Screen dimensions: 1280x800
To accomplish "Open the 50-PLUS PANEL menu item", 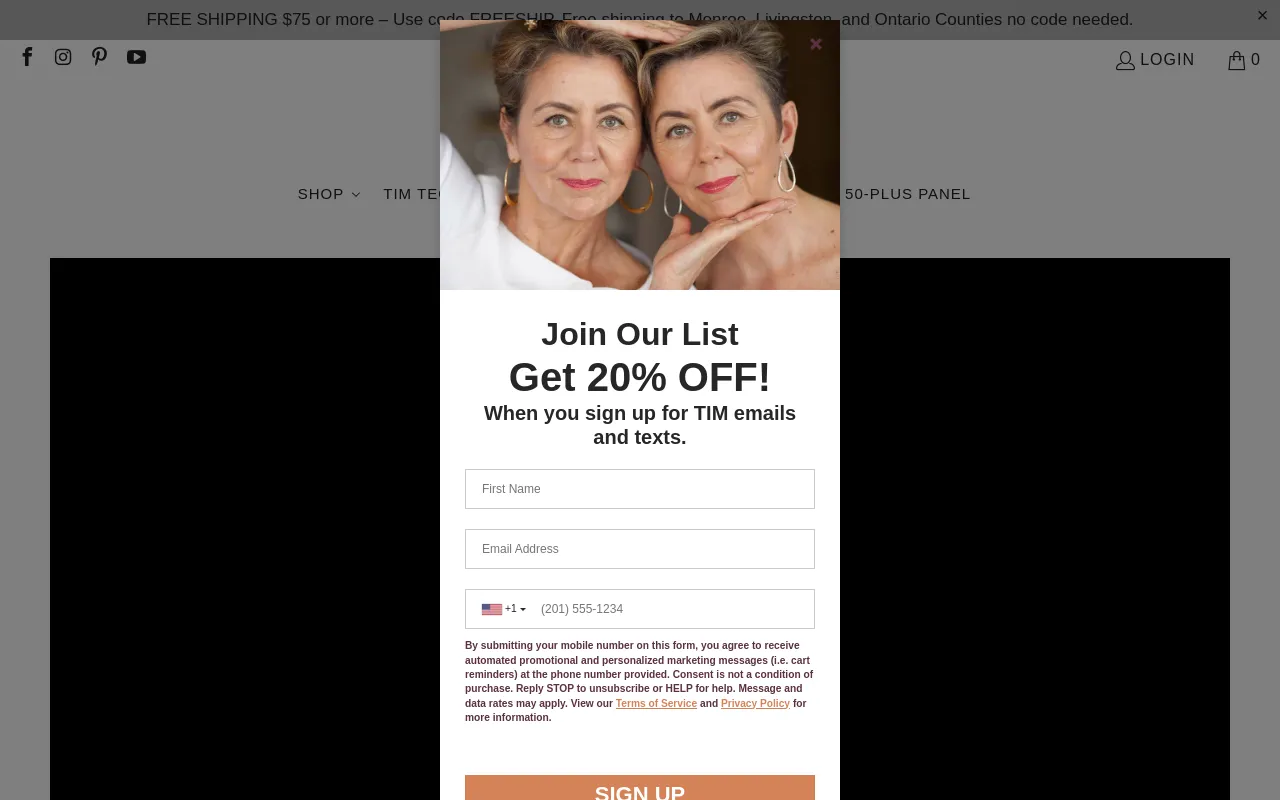I will (x=907, y=194).
